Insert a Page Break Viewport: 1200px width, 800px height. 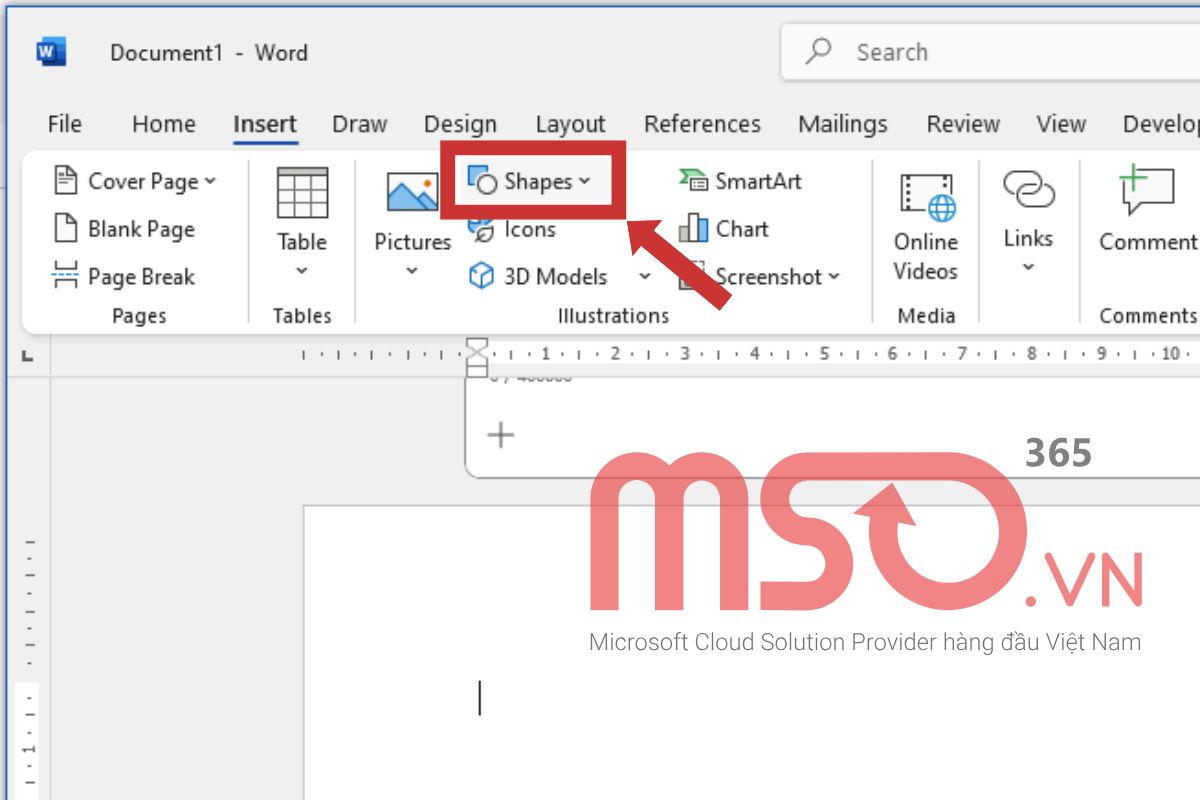pyautogui.click(x=124, y=277)
